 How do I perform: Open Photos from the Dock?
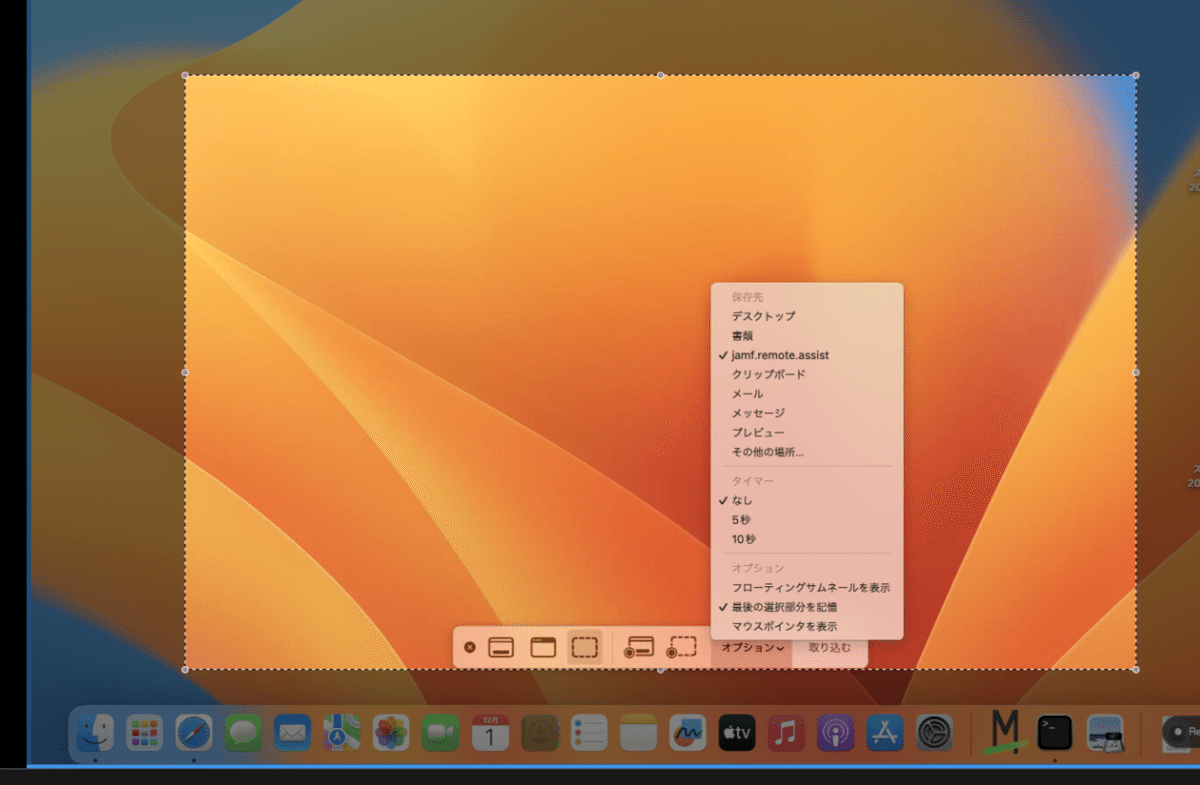pyautogui.click(x=391, y=733)
